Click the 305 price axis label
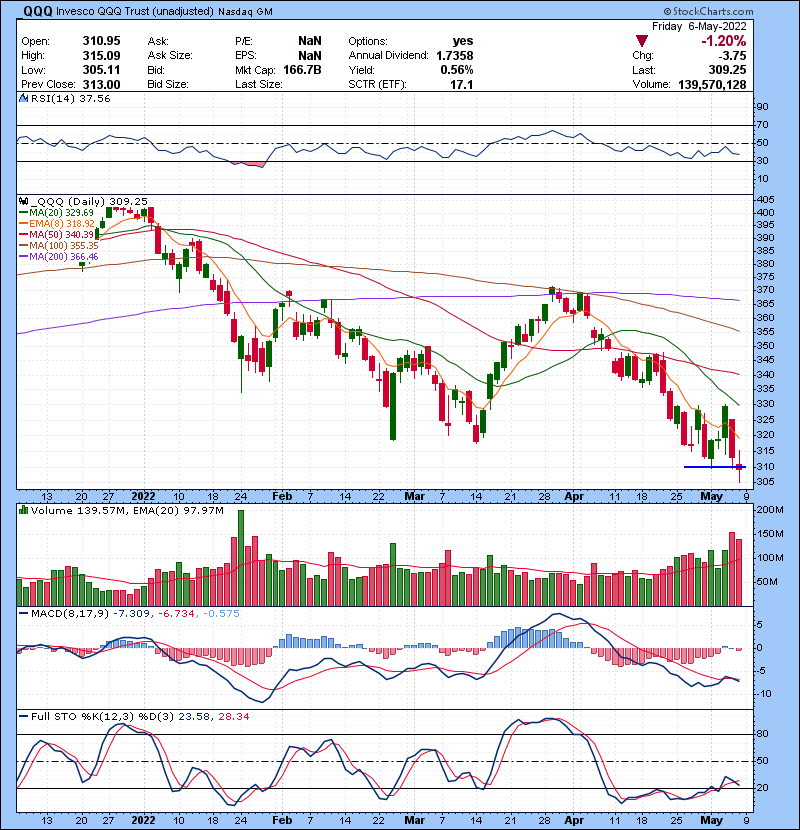 tap(766, 482)
